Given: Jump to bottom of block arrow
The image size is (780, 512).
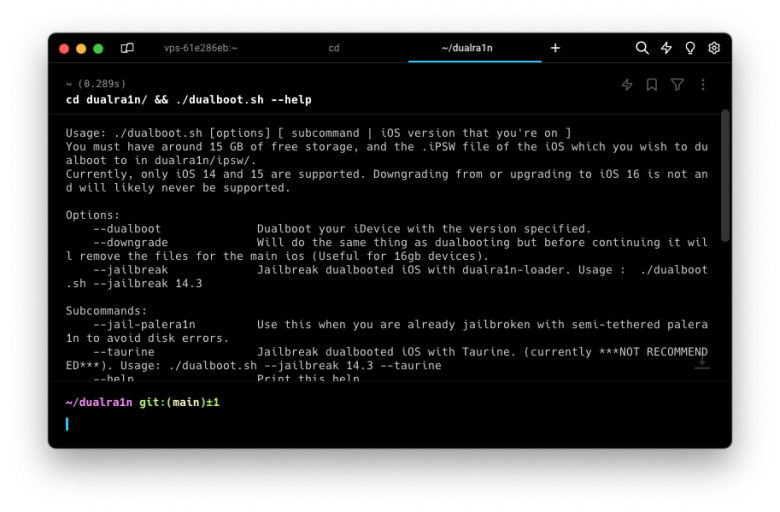Looking at the screenshot, I should click(x=701, y=363).
